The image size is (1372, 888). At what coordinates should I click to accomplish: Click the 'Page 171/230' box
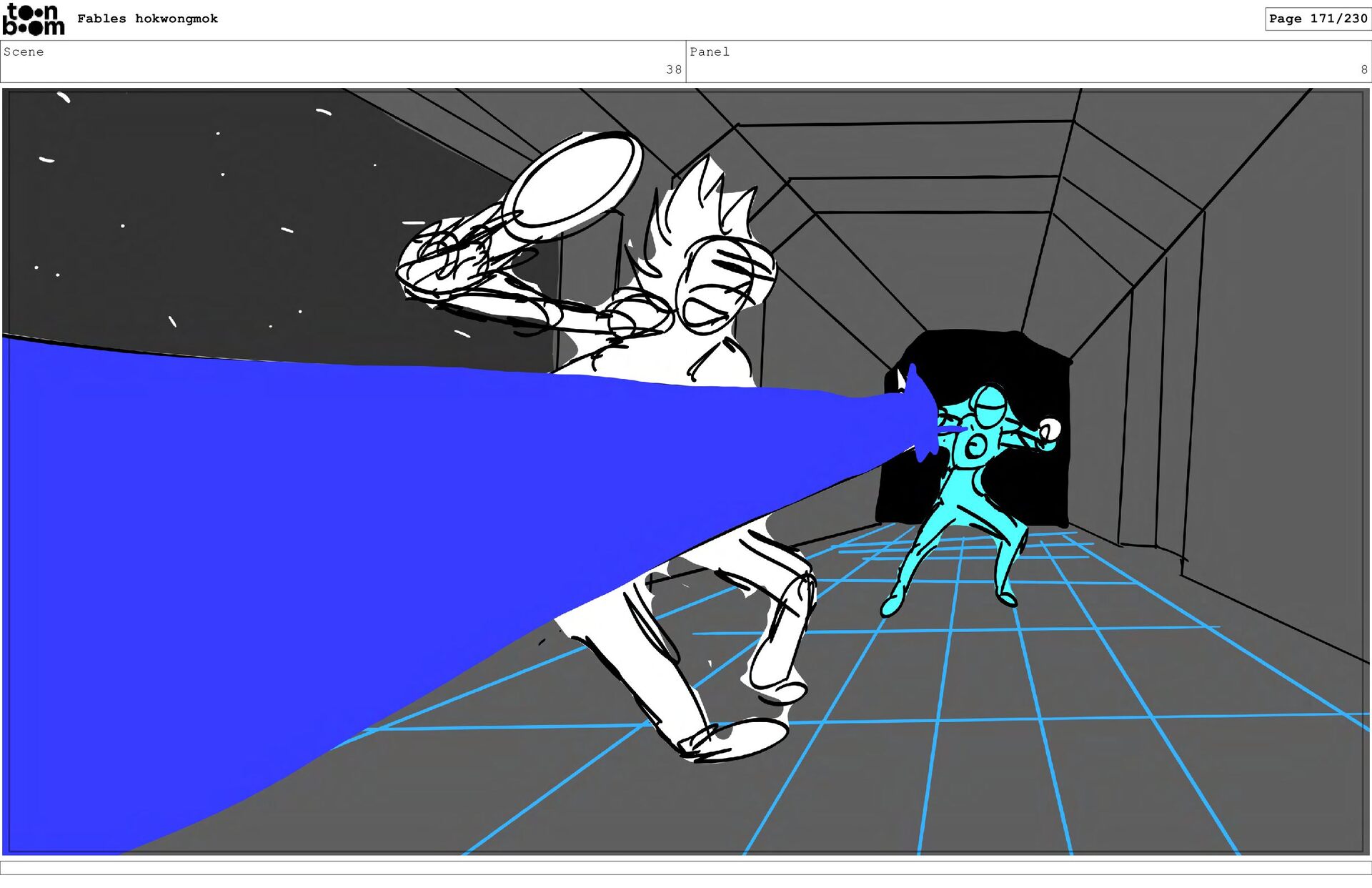(1317, 19)
